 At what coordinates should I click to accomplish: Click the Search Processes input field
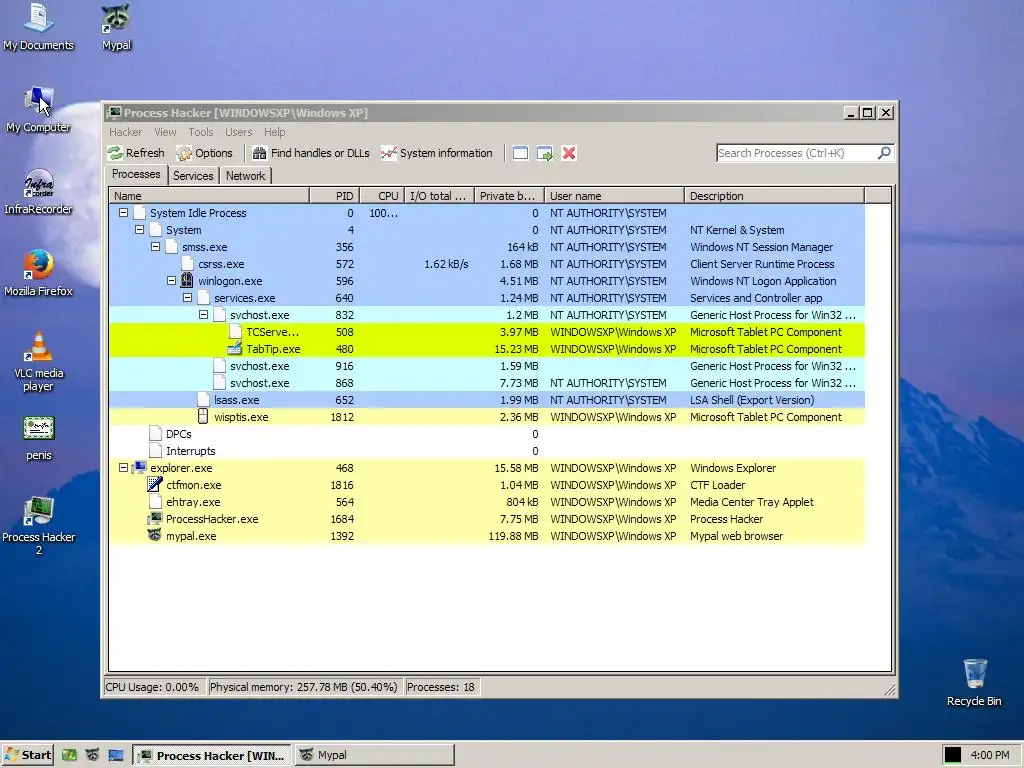[x=796, y=153]
